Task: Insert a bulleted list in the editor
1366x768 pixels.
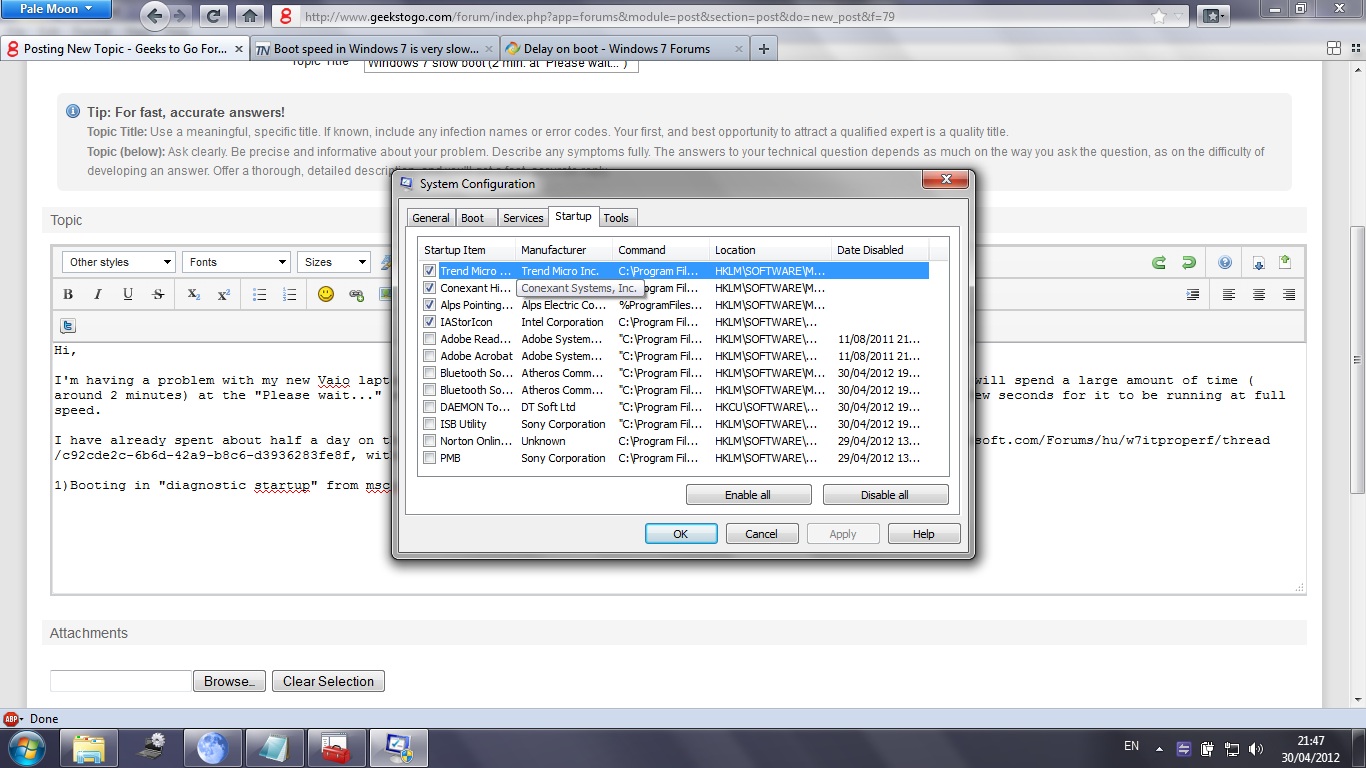Action: point(260,295)
